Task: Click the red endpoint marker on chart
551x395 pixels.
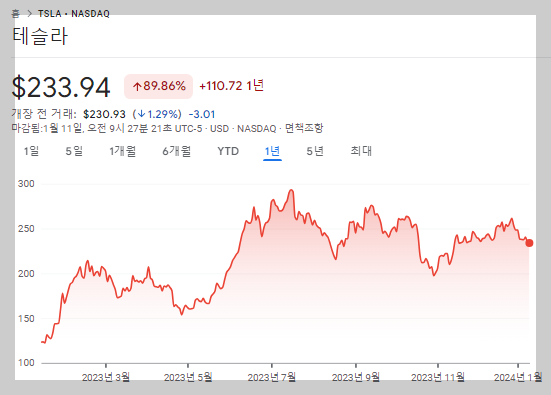Action: [529, 243]
